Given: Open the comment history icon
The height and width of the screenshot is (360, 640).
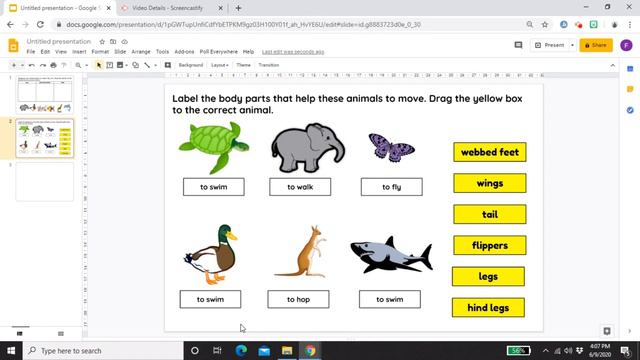Looking at the screenshot, I should pos(518,45).
